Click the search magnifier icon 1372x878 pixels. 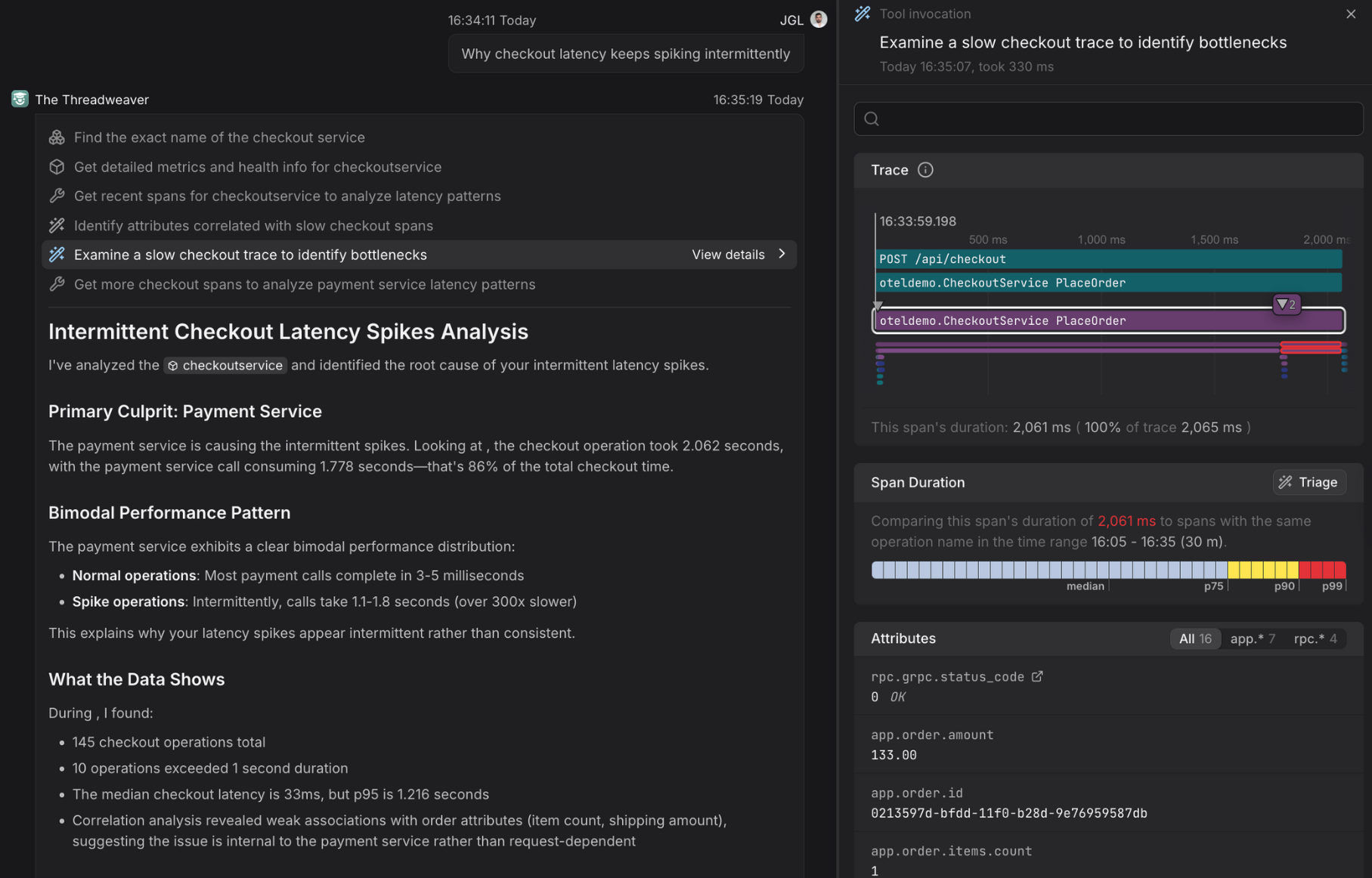[x=872, y=119]
